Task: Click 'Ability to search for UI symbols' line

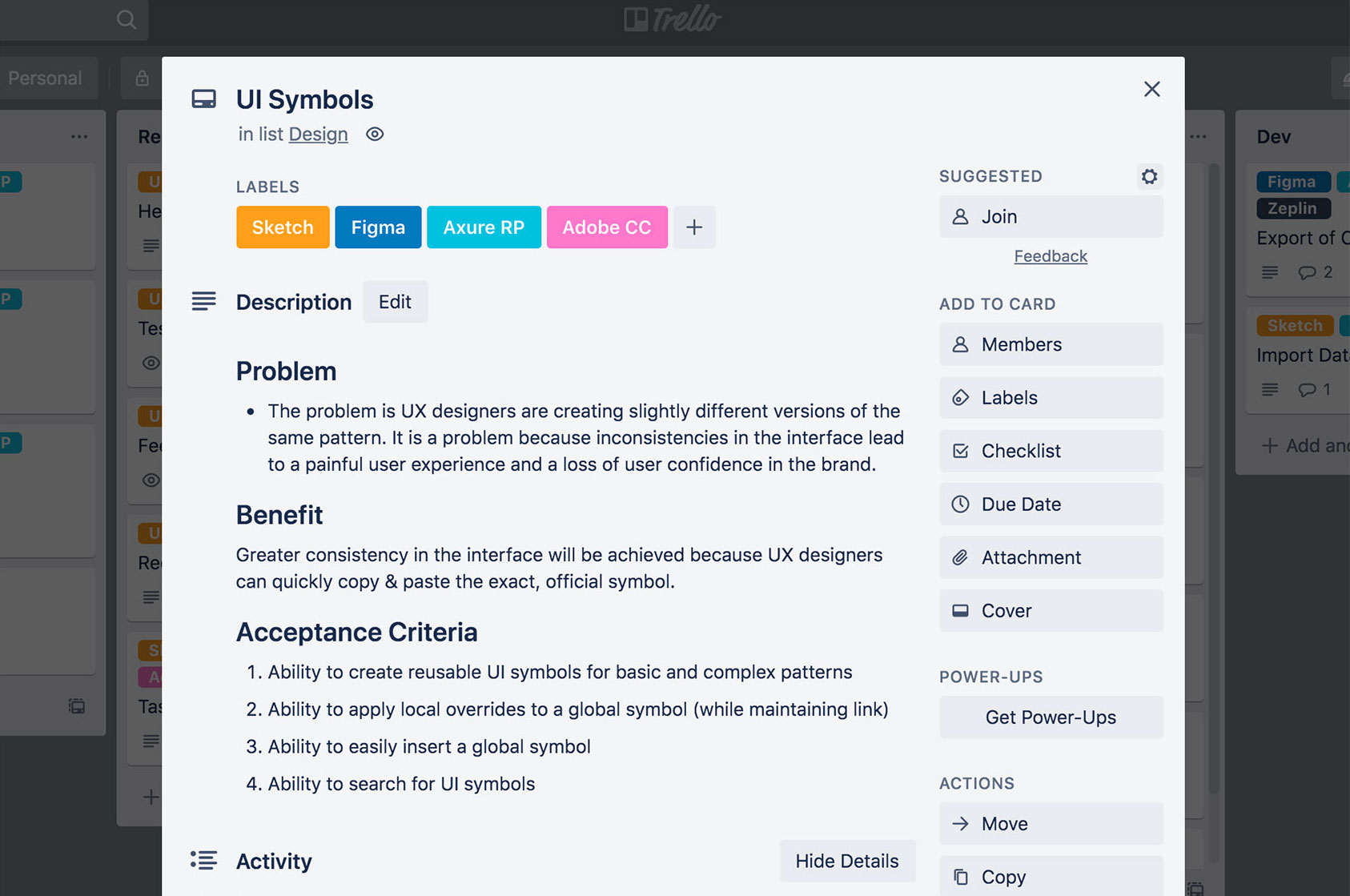Action: [x=401, y=784]
